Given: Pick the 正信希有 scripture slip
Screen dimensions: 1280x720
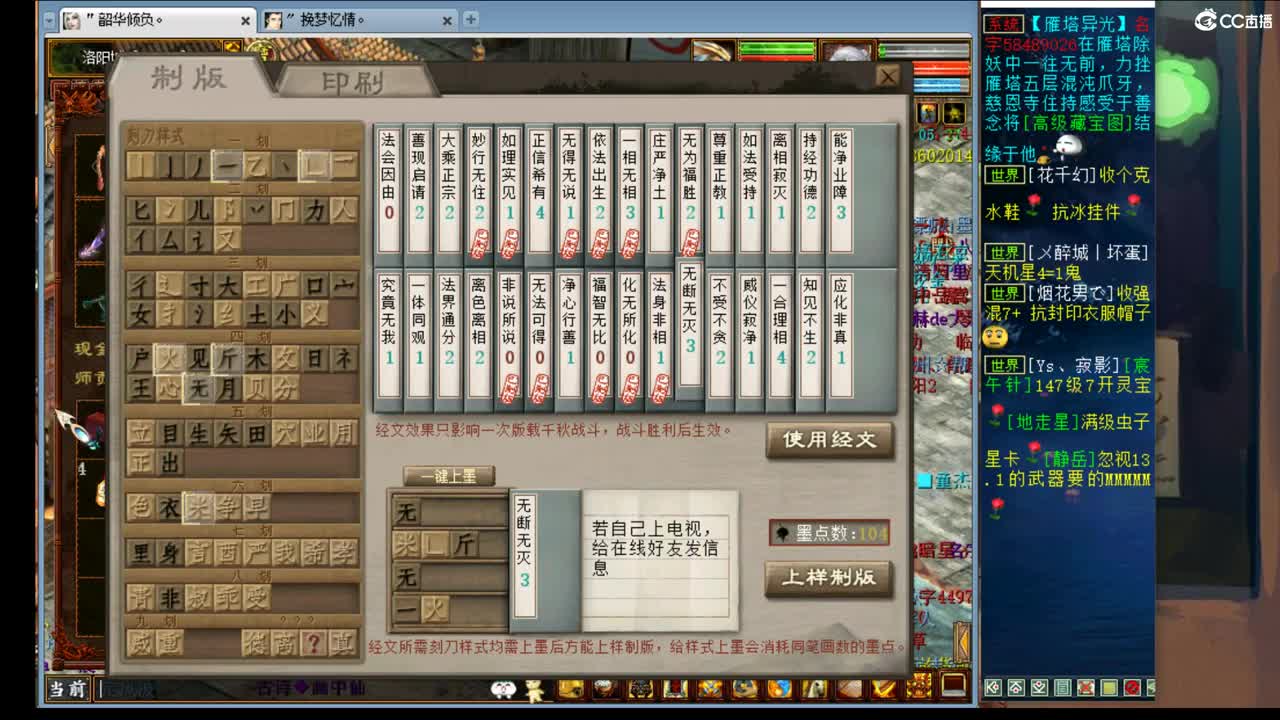Looking at the screenshot, I should pyautogui.click(x=540, y=190).
